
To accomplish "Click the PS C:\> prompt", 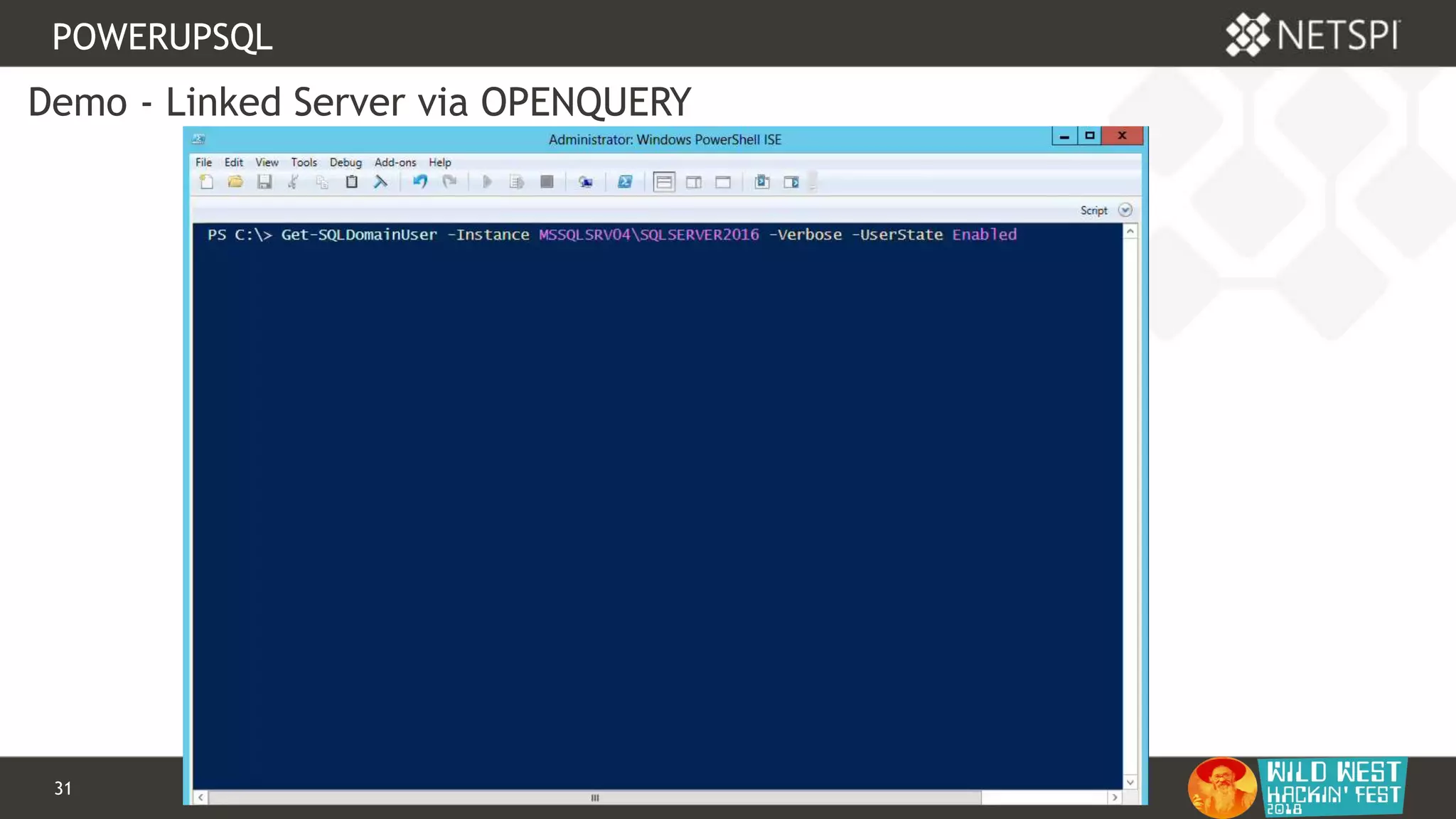I will [x=240, y=235].
